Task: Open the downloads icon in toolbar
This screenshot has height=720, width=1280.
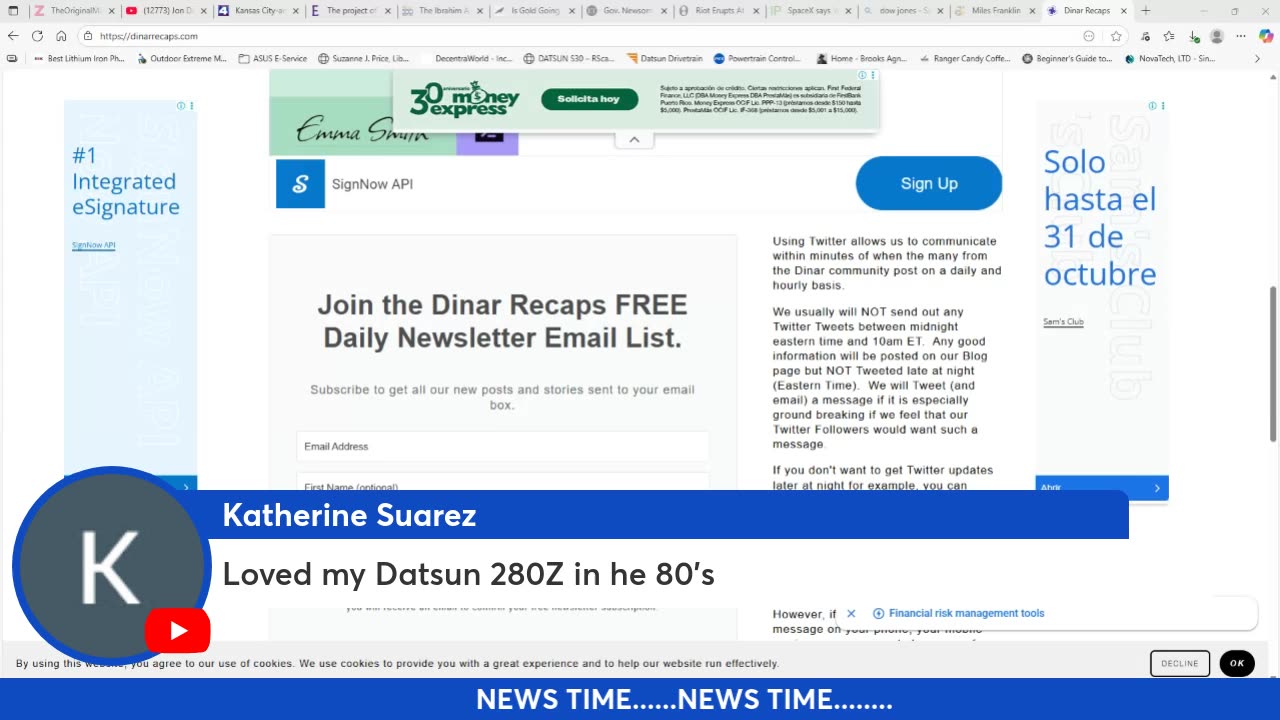Action: point(1193,36)
